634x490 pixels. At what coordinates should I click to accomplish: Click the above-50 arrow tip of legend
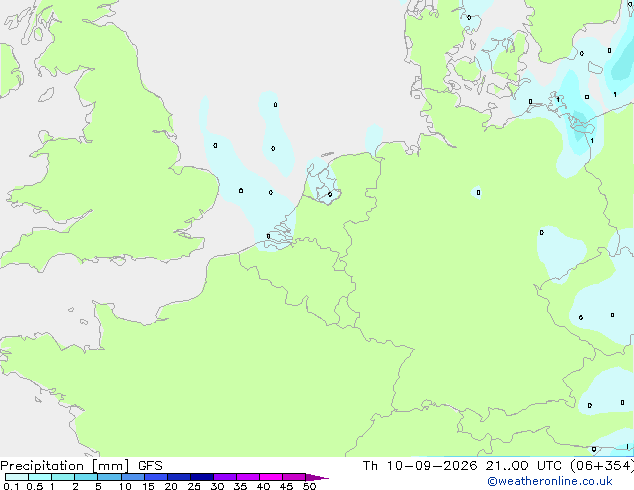pos(317,477)
